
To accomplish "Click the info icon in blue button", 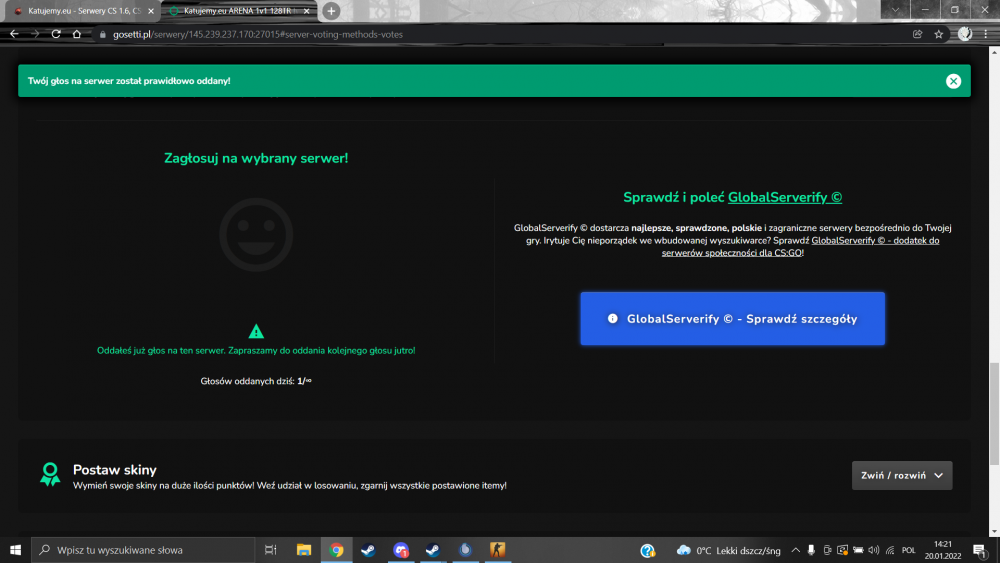I will tap(612, 319).
